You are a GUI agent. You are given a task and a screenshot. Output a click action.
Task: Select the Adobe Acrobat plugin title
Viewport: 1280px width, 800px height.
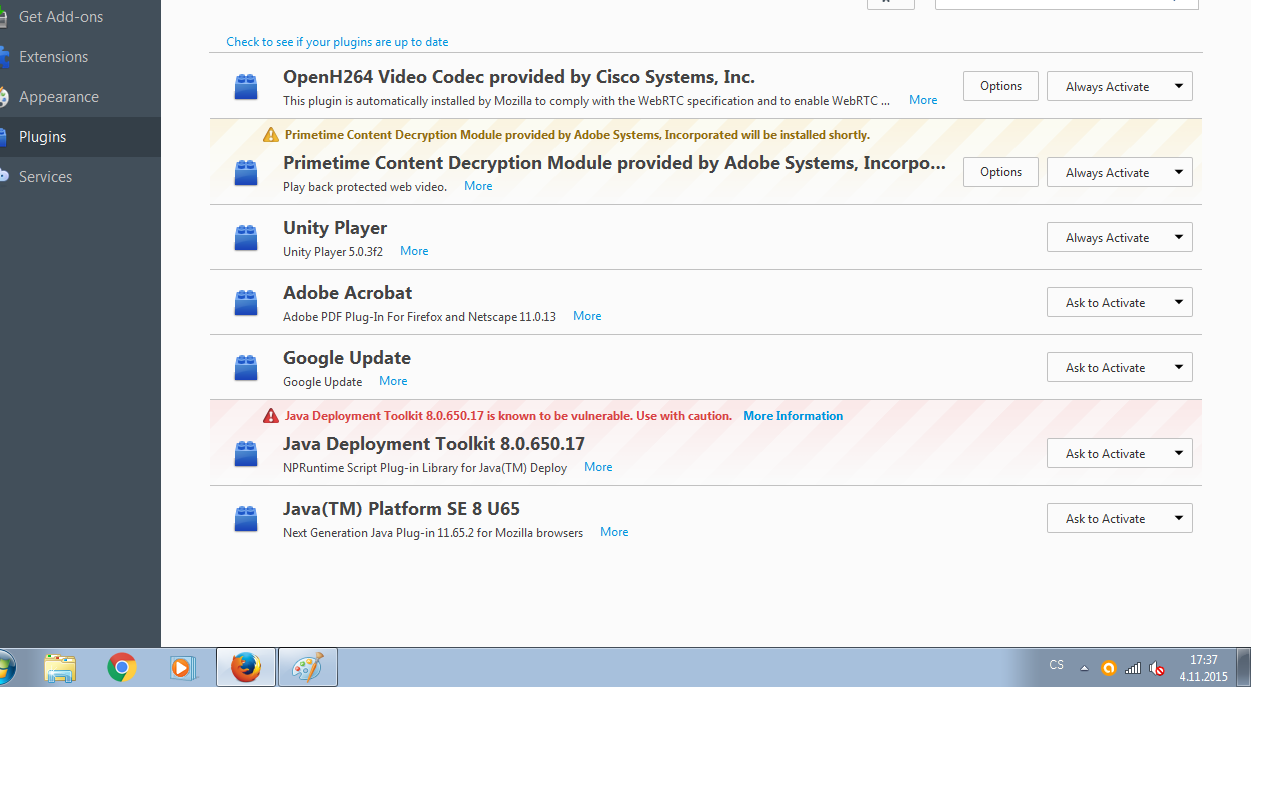point(347,293)
